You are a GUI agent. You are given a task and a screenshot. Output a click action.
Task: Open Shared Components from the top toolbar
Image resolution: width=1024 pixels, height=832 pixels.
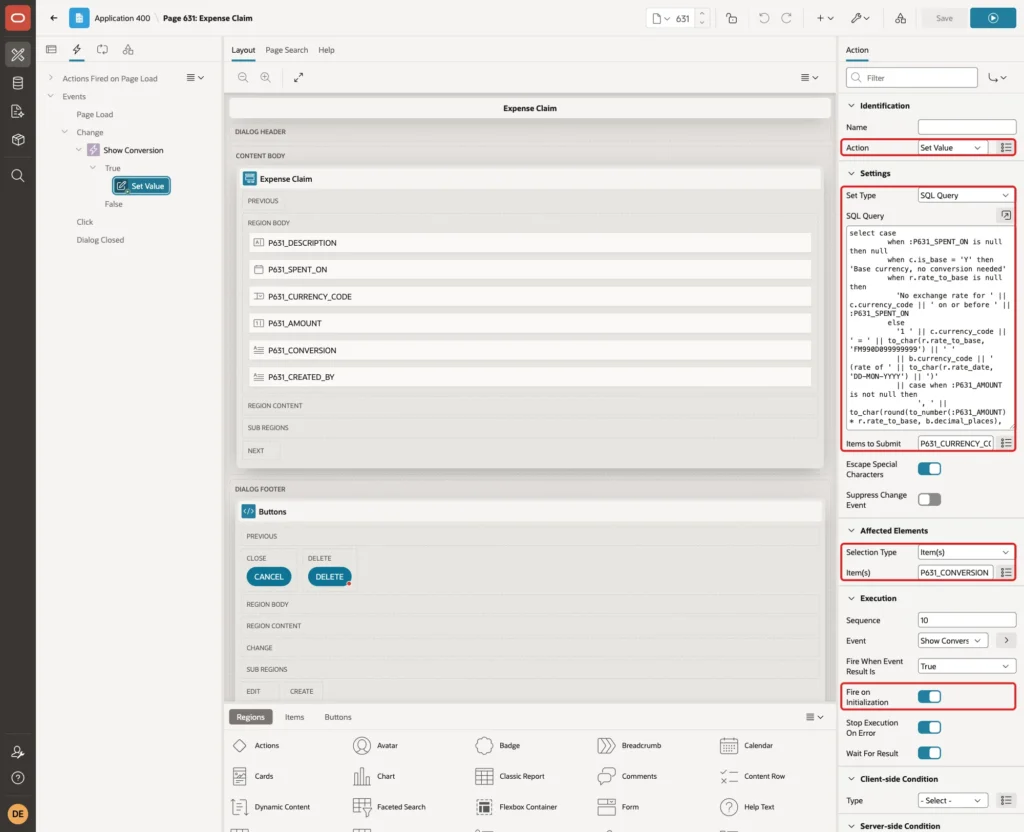click(901, 18)
